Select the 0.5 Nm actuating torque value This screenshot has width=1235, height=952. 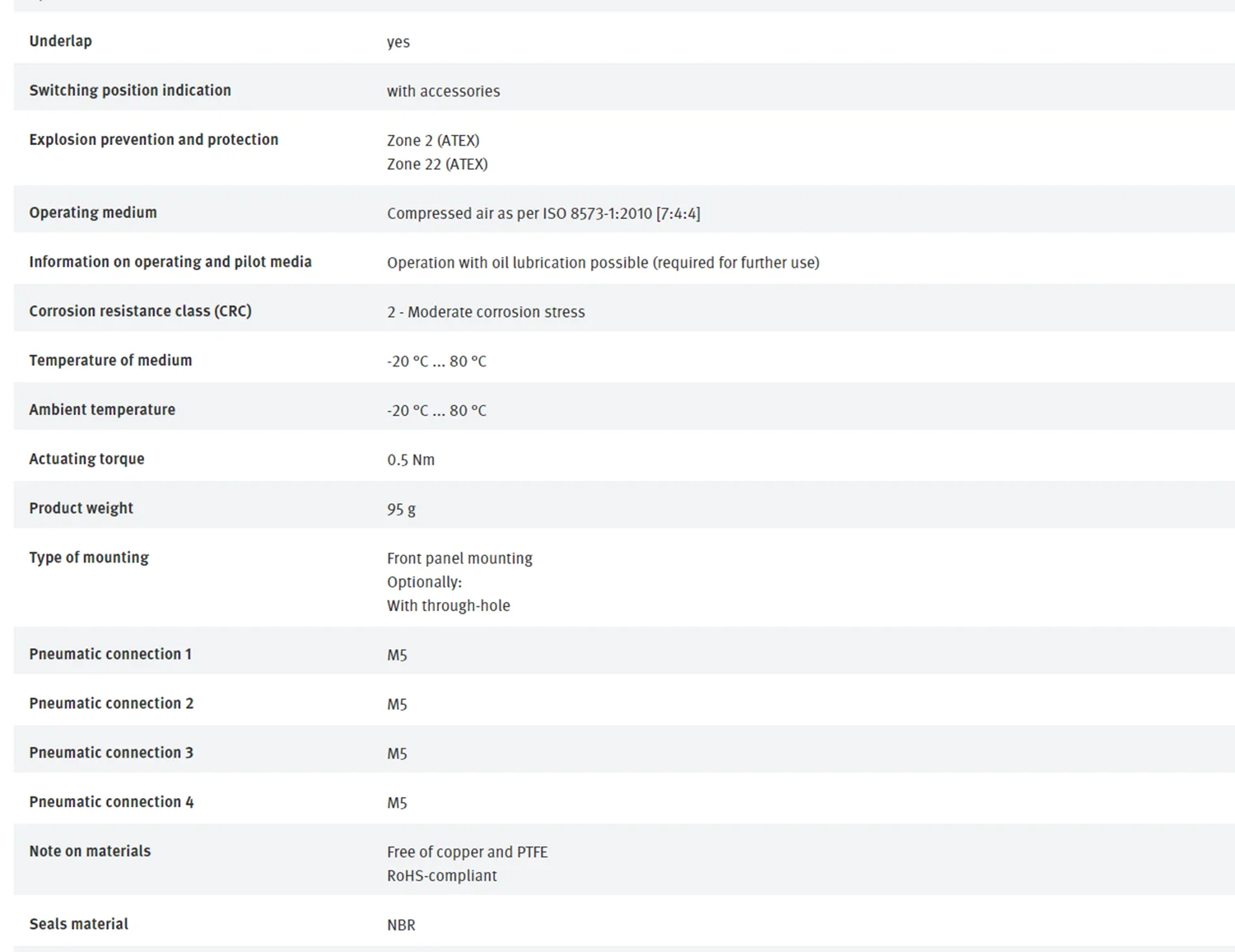[411, 460]
